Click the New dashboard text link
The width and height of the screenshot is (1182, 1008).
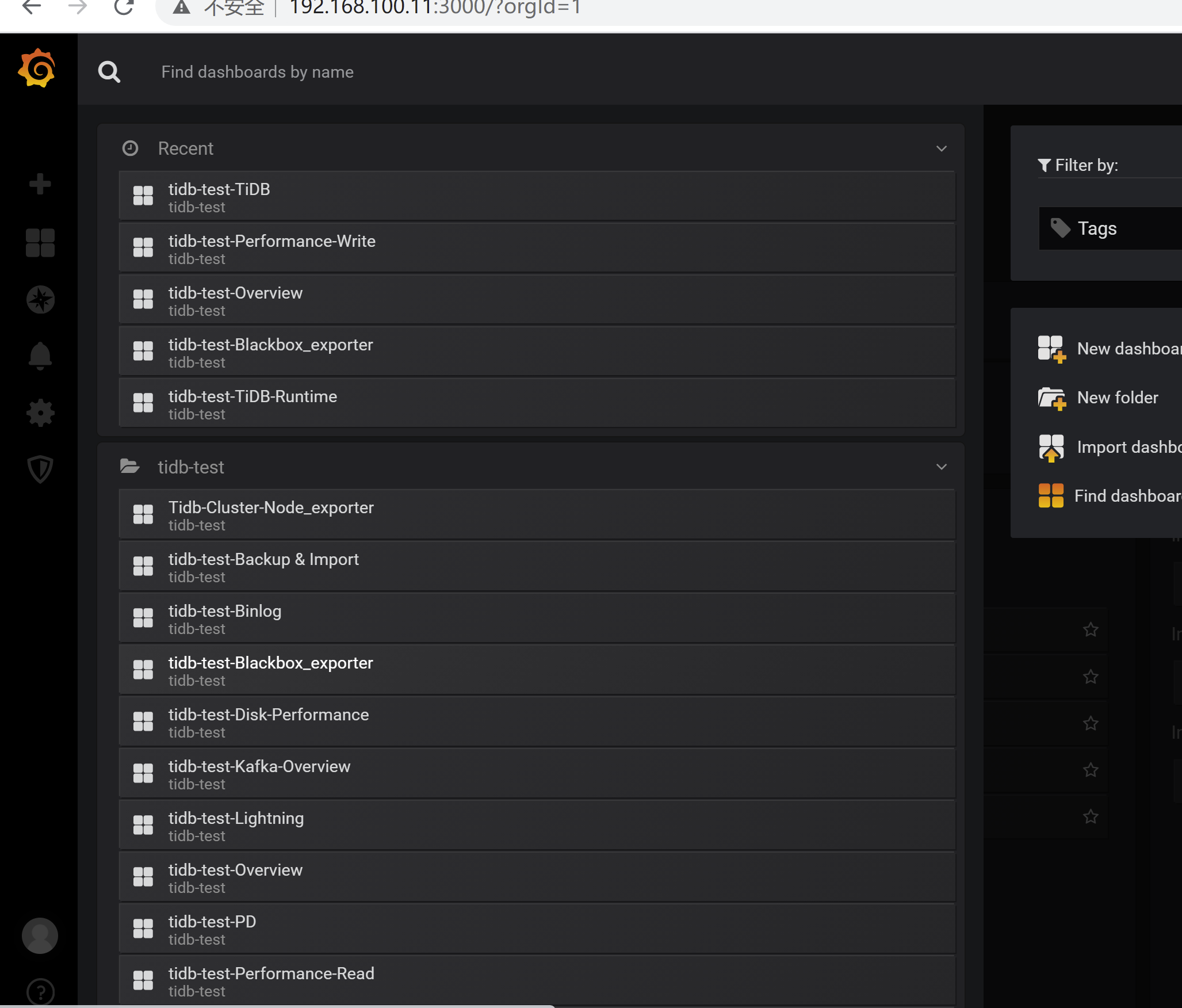(1129, 349)
